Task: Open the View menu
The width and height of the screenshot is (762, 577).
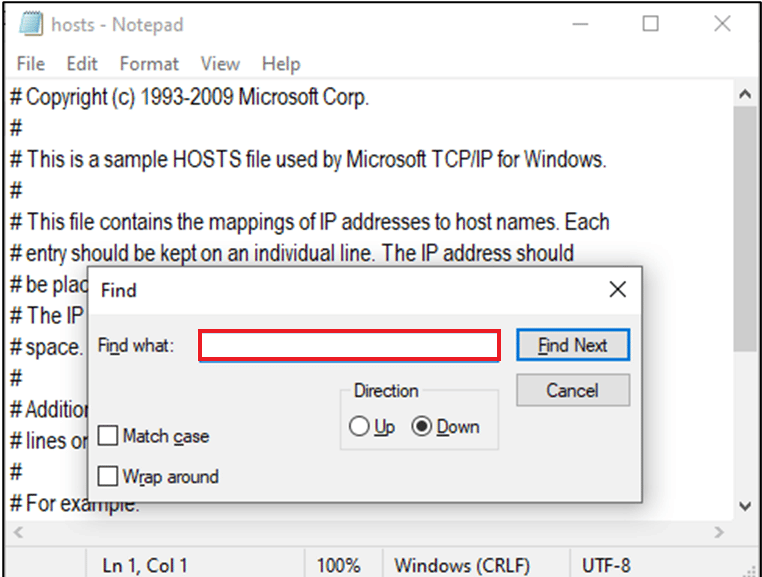Action: point(220,64)
